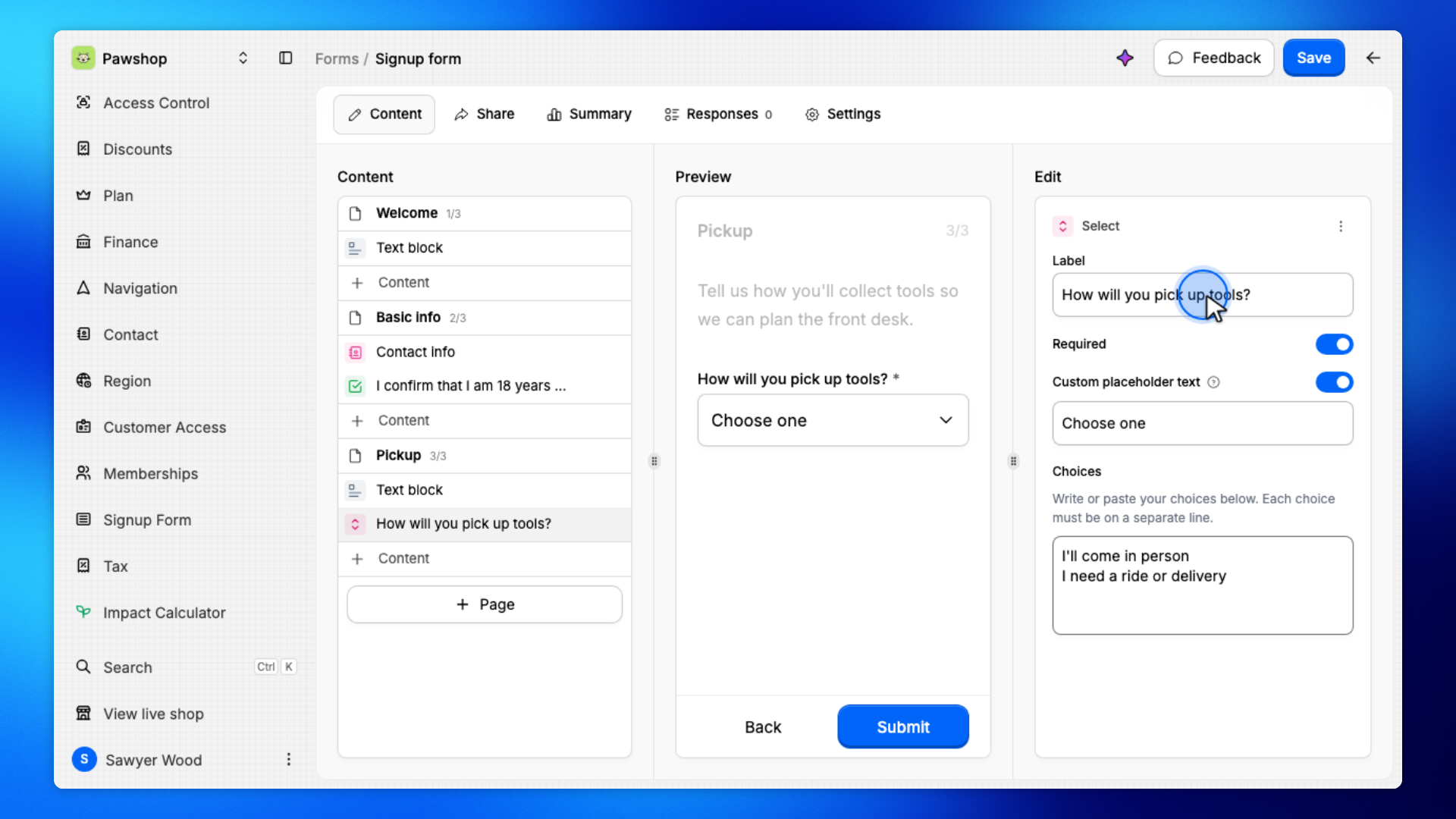Viewport: 1456px width, 819px height.
Task: Switch to the Summary tab
Action: tap(589, 114)
